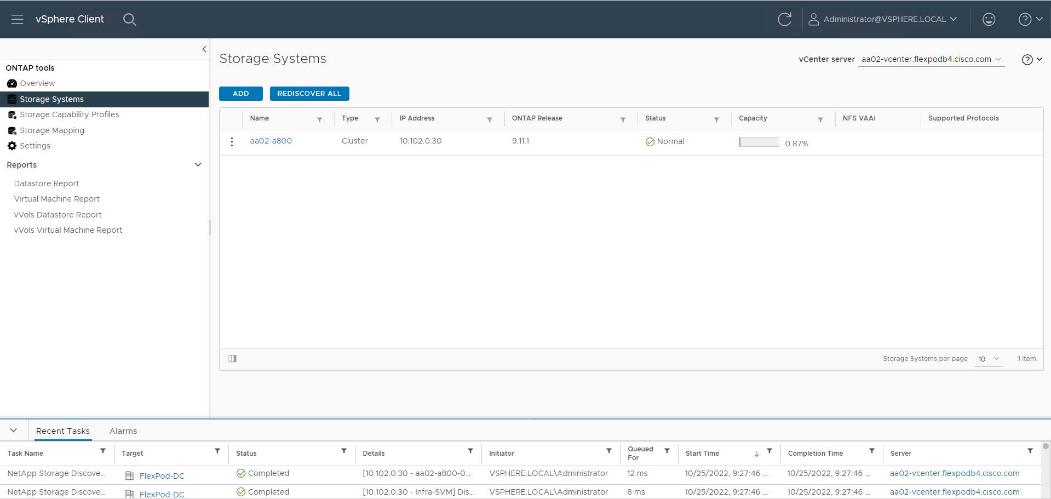Open Virtual Machine Report
The width and height of the screenshot is (1051, 499).
(57, 199)
